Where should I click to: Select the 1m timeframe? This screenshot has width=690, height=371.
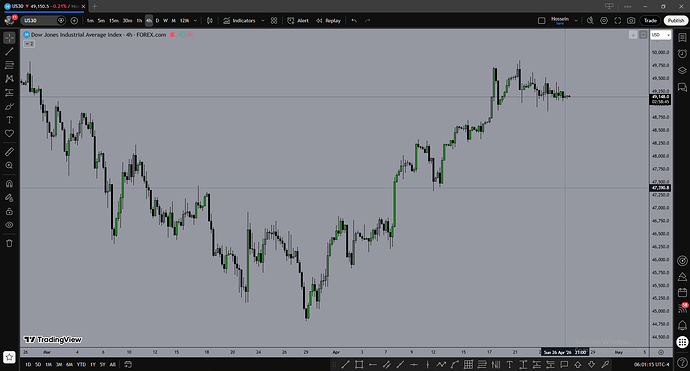[x=90, y=21]
